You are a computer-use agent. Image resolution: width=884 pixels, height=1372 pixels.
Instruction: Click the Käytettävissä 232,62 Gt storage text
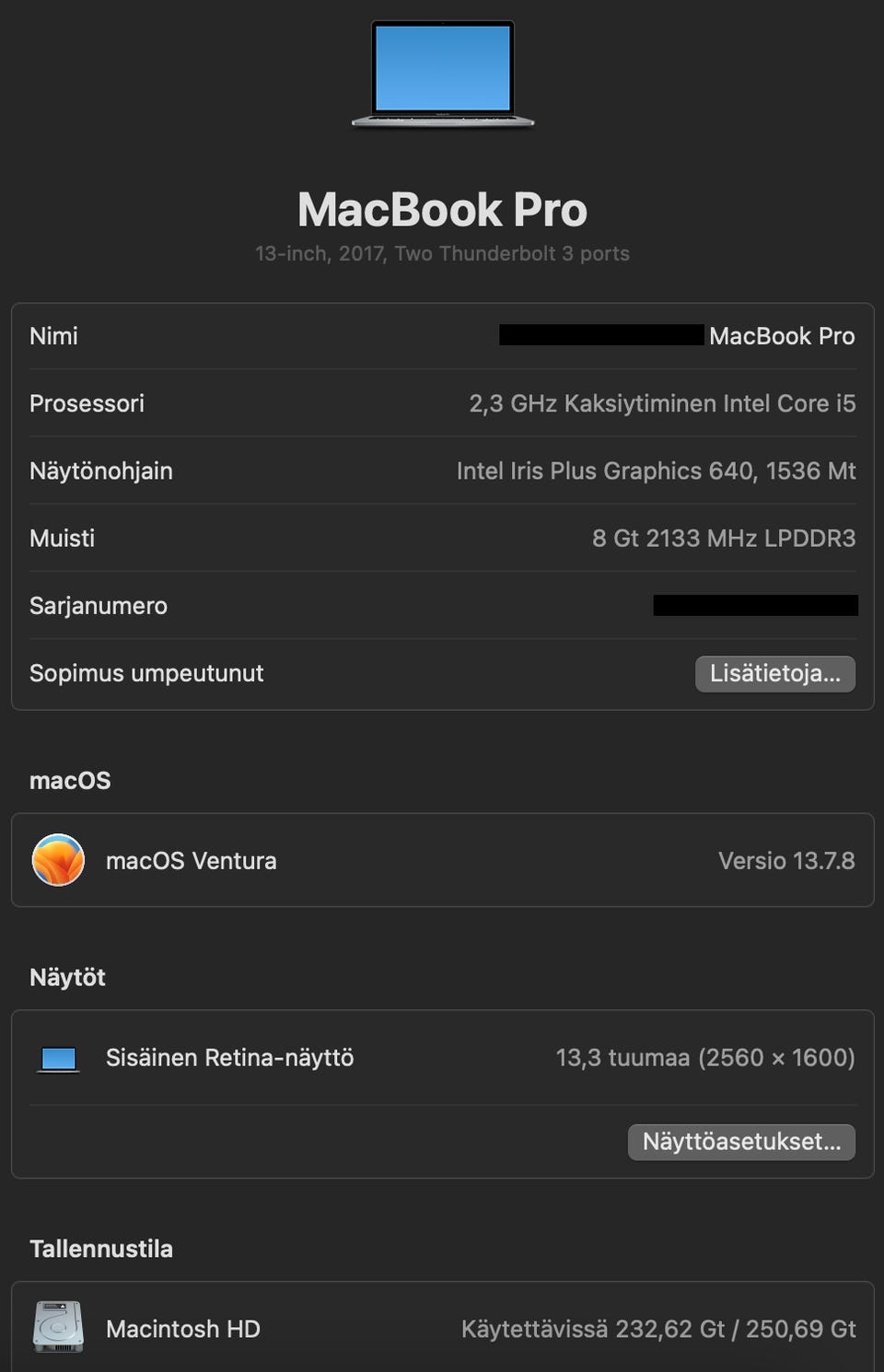coord(658,1329)
